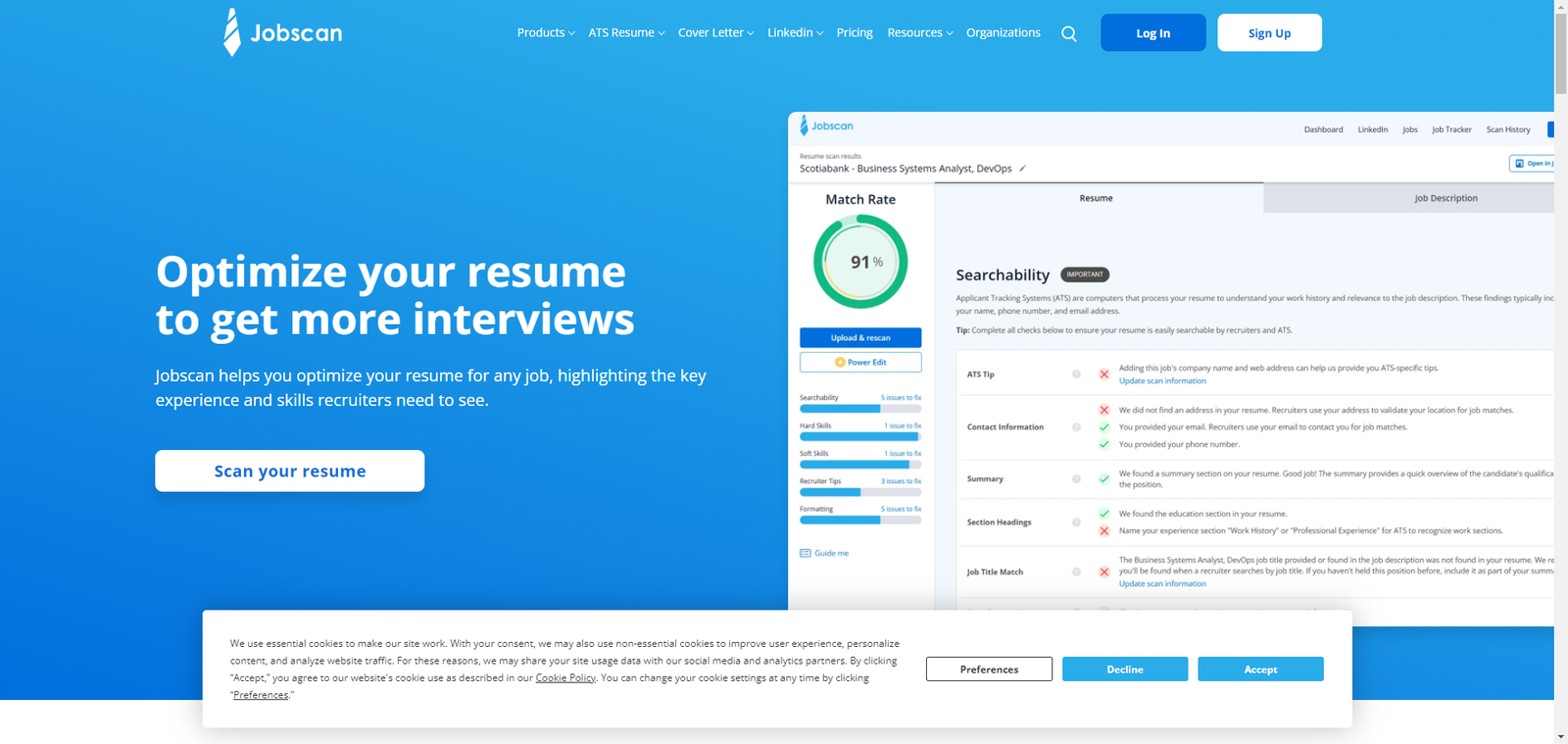The height and width of the screenshot is (744, 1568).
Task: Click green check for education section finding
Action: tap(1104, 514)
